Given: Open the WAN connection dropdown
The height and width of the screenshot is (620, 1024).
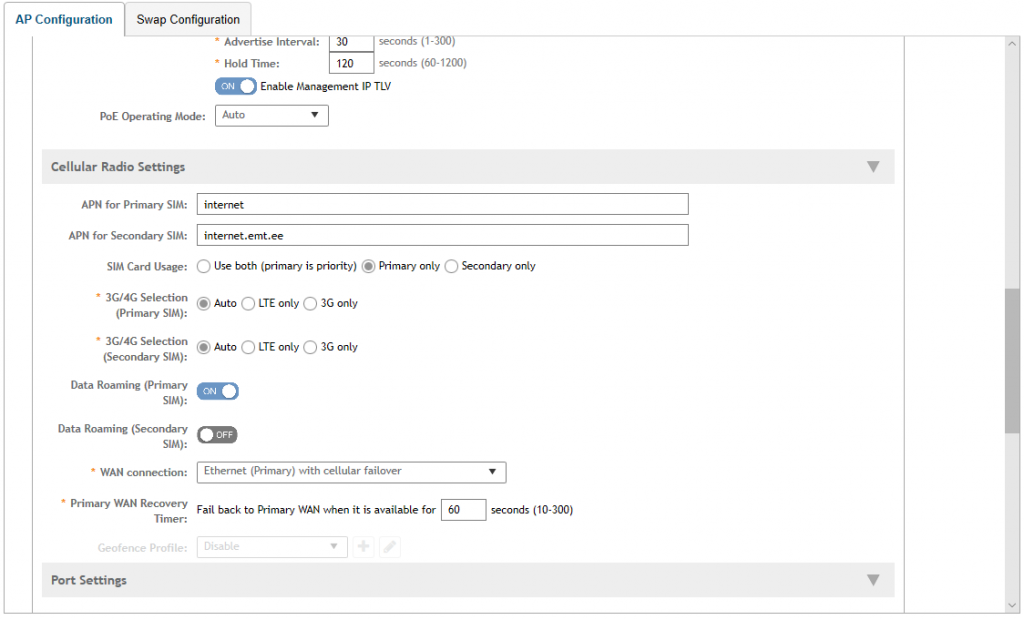Looking at the screenshot, I should (x=351, y=471).
